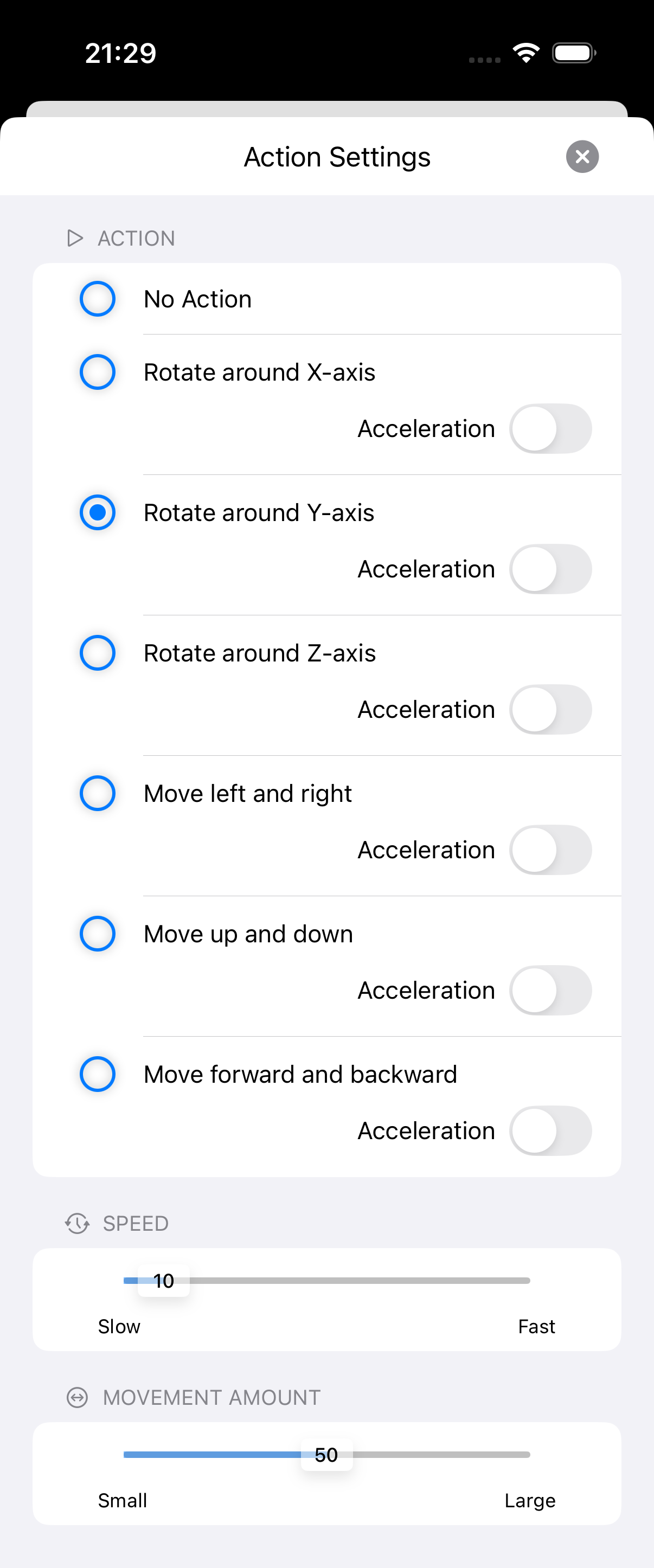Tap the battery status icon
654x1568 pixels.
(574, 53)
